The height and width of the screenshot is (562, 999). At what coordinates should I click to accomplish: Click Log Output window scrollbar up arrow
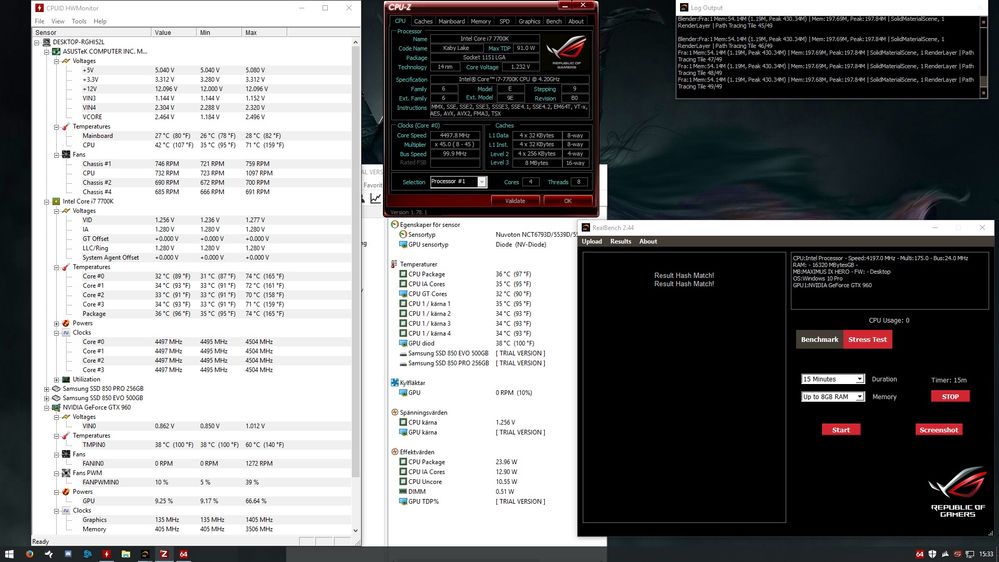(984, 22)
